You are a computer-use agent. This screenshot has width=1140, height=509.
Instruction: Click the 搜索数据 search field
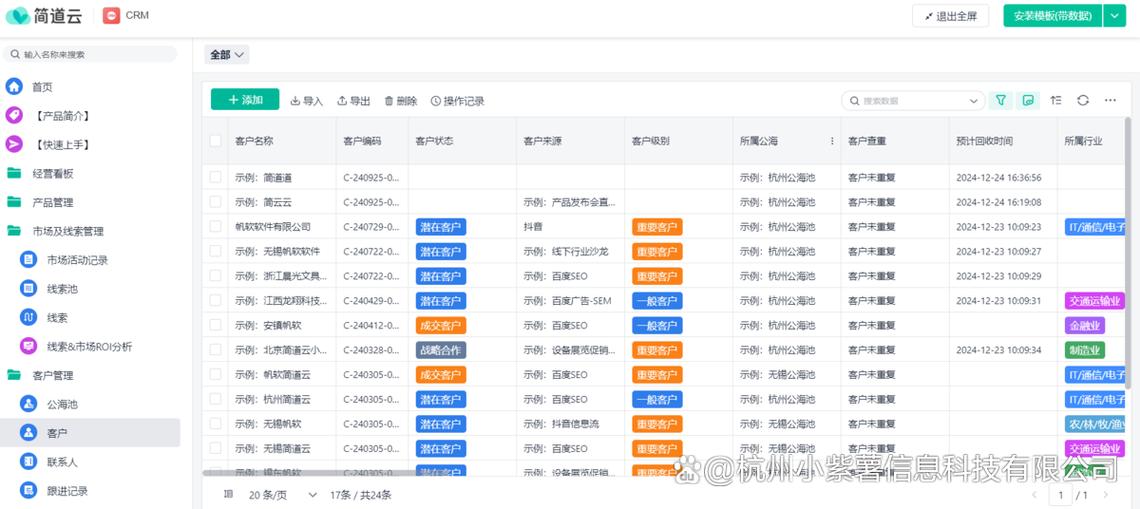coord(914,101)
